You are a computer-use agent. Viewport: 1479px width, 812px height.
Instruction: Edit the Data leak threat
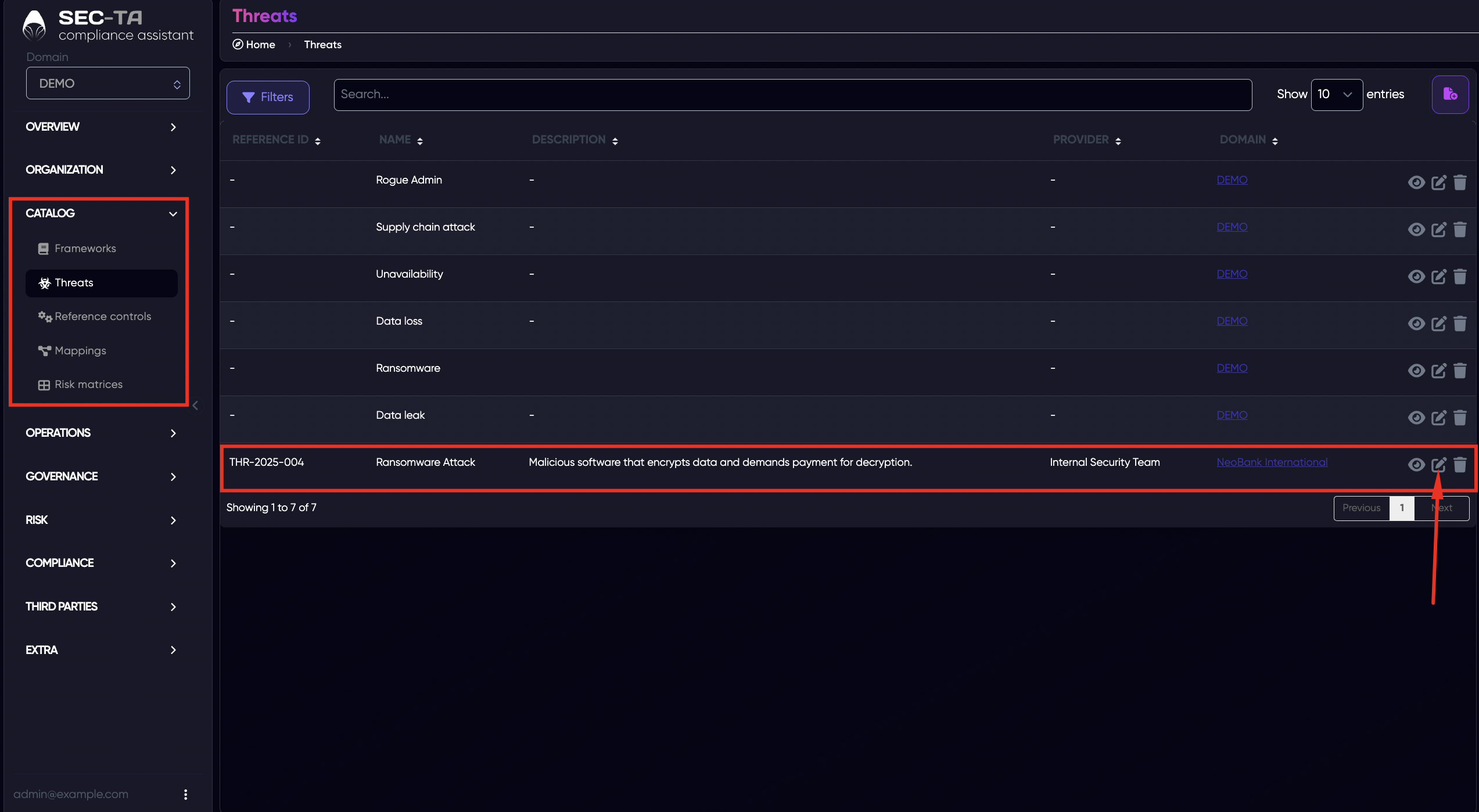pos(1438,418)
